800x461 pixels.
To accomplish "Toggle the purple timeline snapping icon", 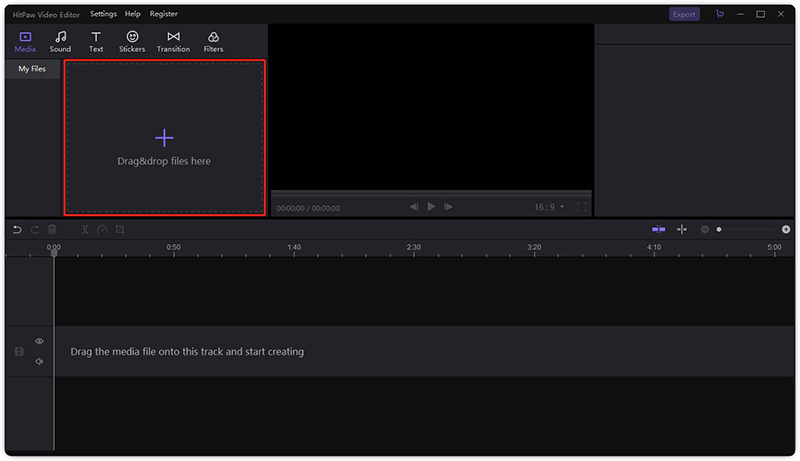I will (658, 229).
